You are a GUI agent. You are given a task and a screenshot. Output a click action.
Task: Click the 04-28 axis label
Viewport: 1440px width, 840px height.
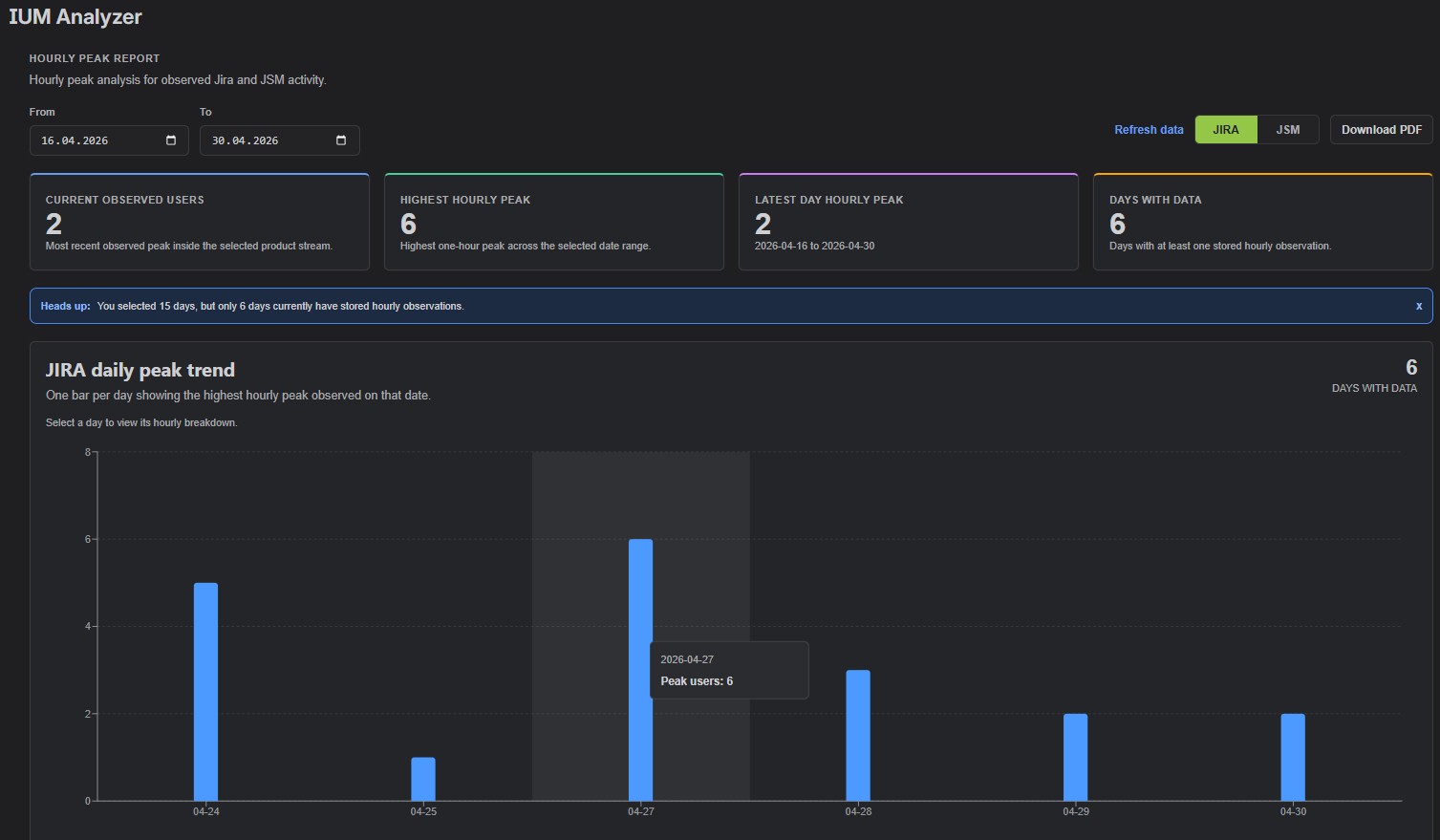858,811
